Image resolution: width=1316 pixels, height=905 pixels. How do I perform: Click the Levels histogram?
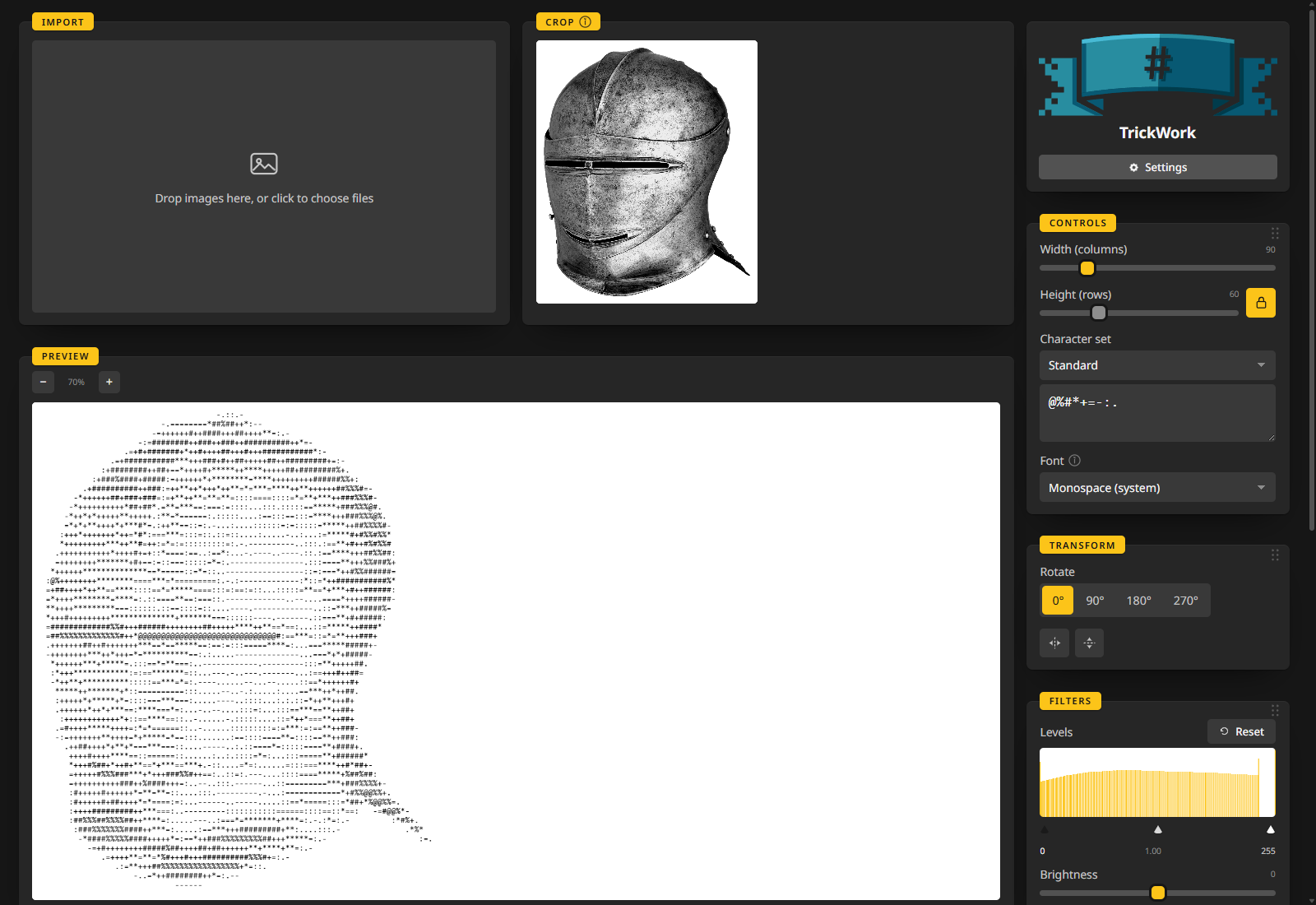[x=1157, y=782]
